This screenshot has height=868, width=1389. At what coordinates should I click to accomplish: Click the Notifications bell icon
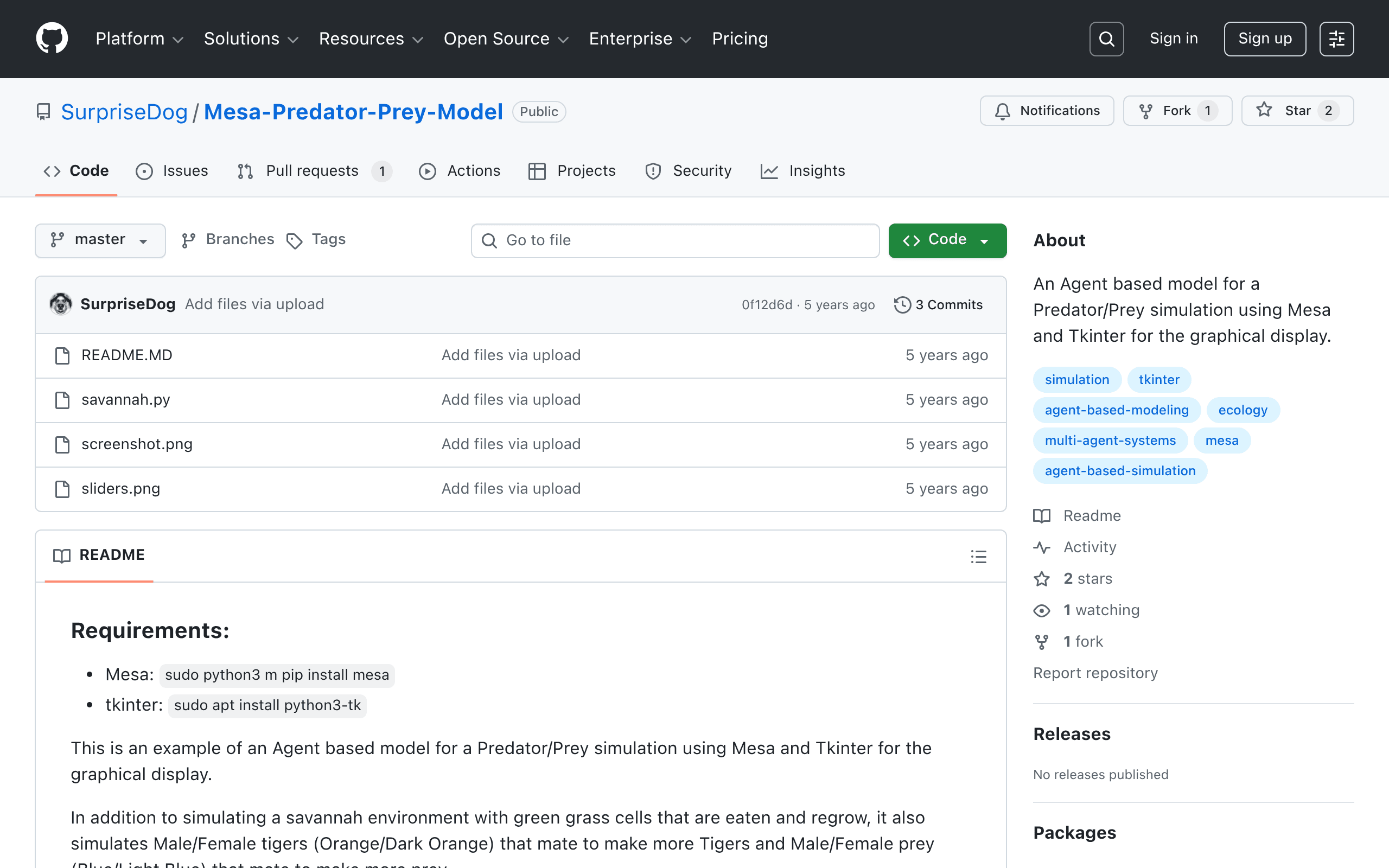[1002, 111]
